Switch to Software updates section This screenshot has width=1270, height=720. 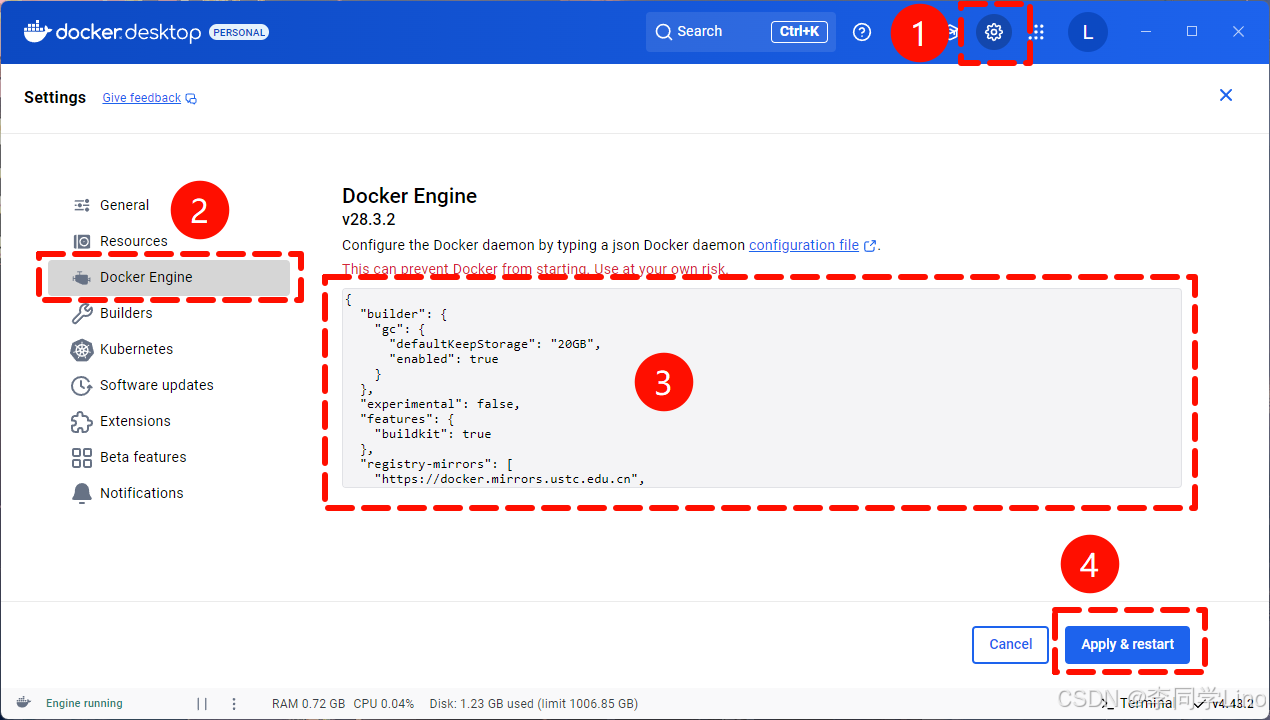tap(157, 385)
